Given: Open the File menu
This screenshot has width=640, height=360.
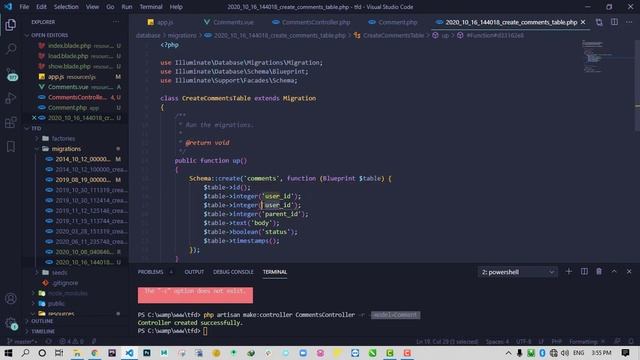Looking at the screenshot, I should coord(24,7).
